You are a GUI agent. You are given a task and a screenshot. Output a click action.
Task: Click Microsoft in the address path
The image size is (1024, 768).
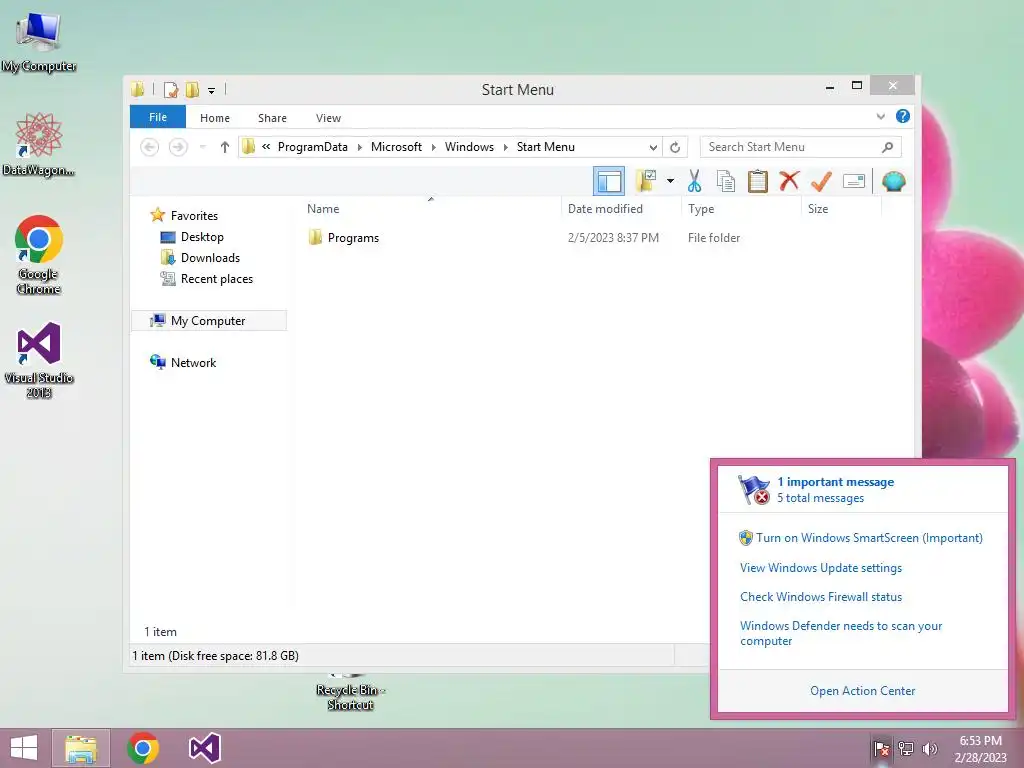pos(396,147)
